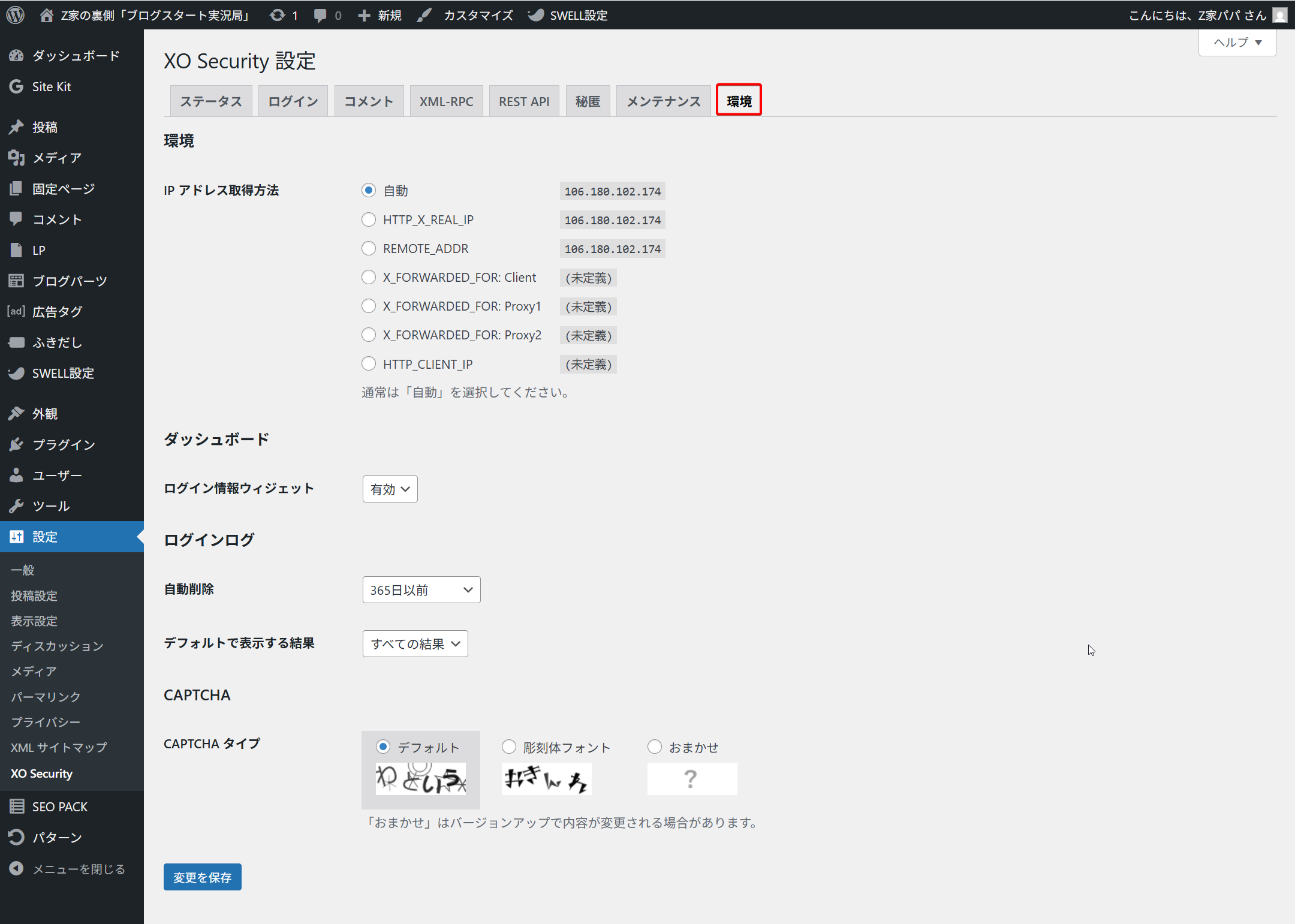Click the collapse menu arrow icon
Viewport: 1295px width, 924px height.
coord(16,868)
